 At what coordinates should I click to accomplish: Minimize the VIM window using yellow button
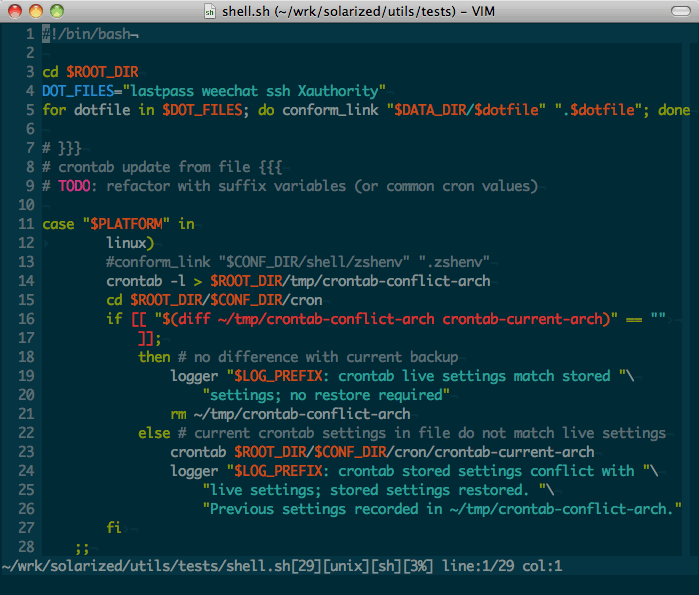[x=34, y=12]
